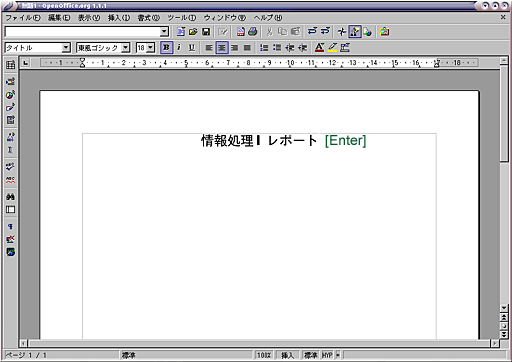512x362 pixels.
Task: Open the Form functions icon
Action: pos(10,120)
